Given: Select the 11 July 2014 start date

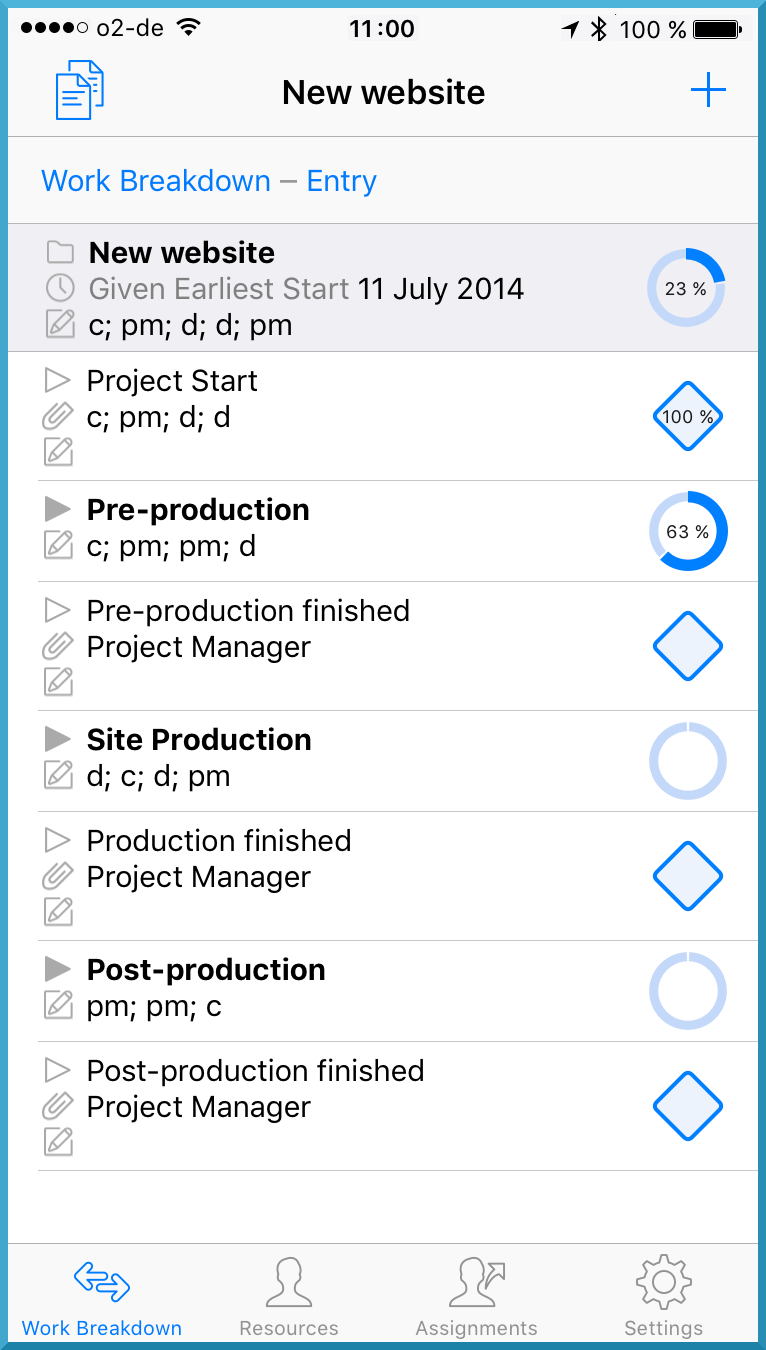Looking at the screenshot, I should [x=441, y=289].
